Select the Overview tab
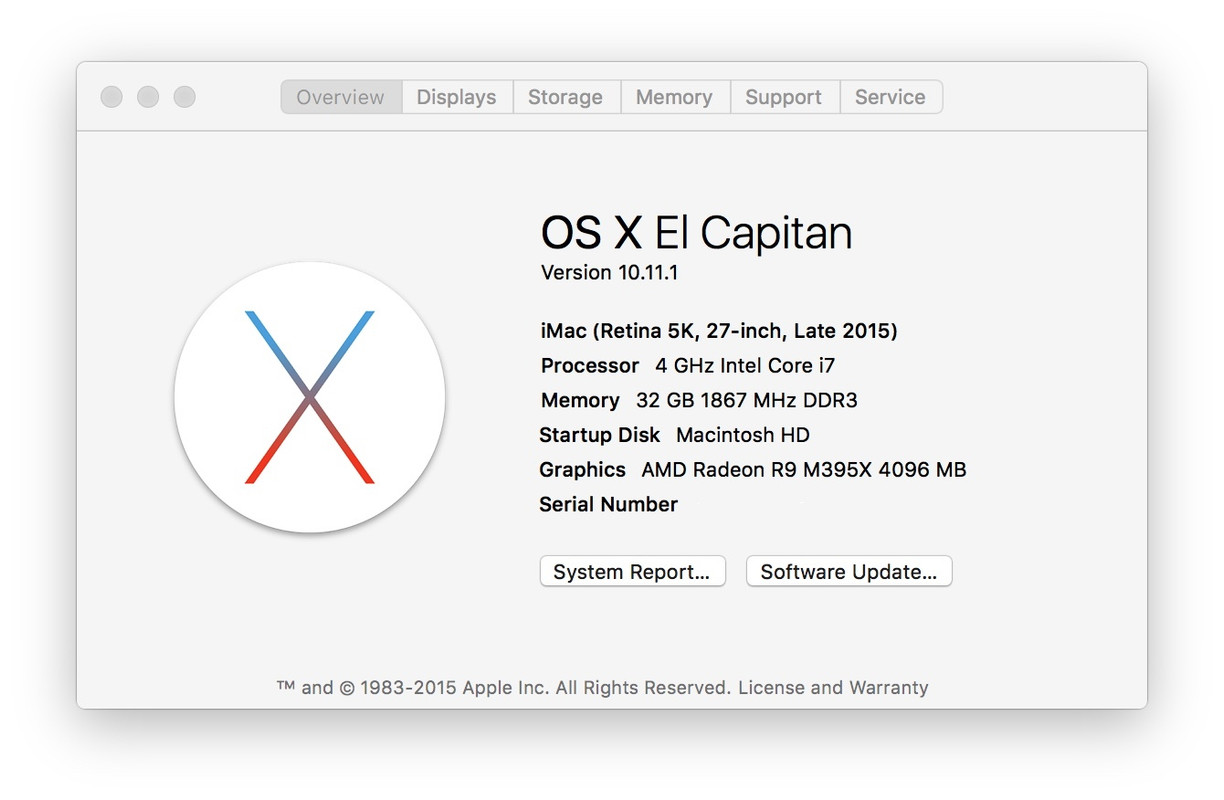 [x=341, y=97]
